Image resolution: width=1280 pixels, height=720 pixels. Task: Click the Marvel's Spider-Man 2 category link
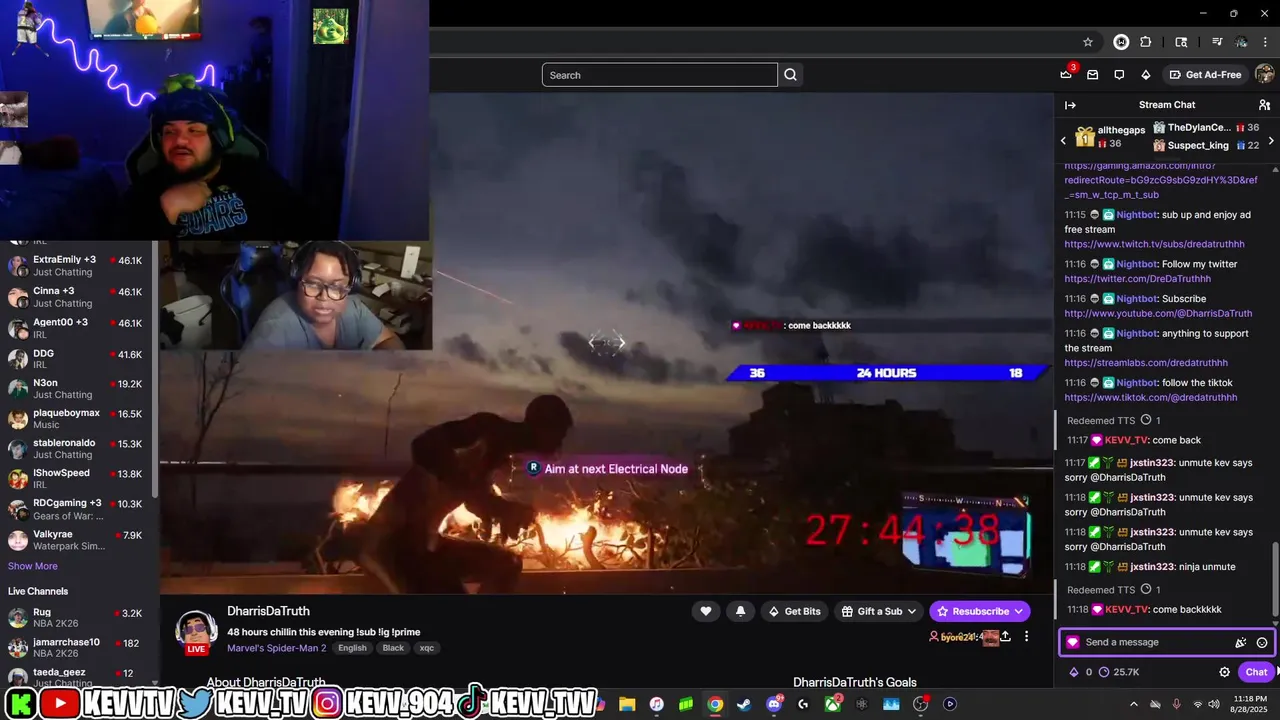(277, 648)
